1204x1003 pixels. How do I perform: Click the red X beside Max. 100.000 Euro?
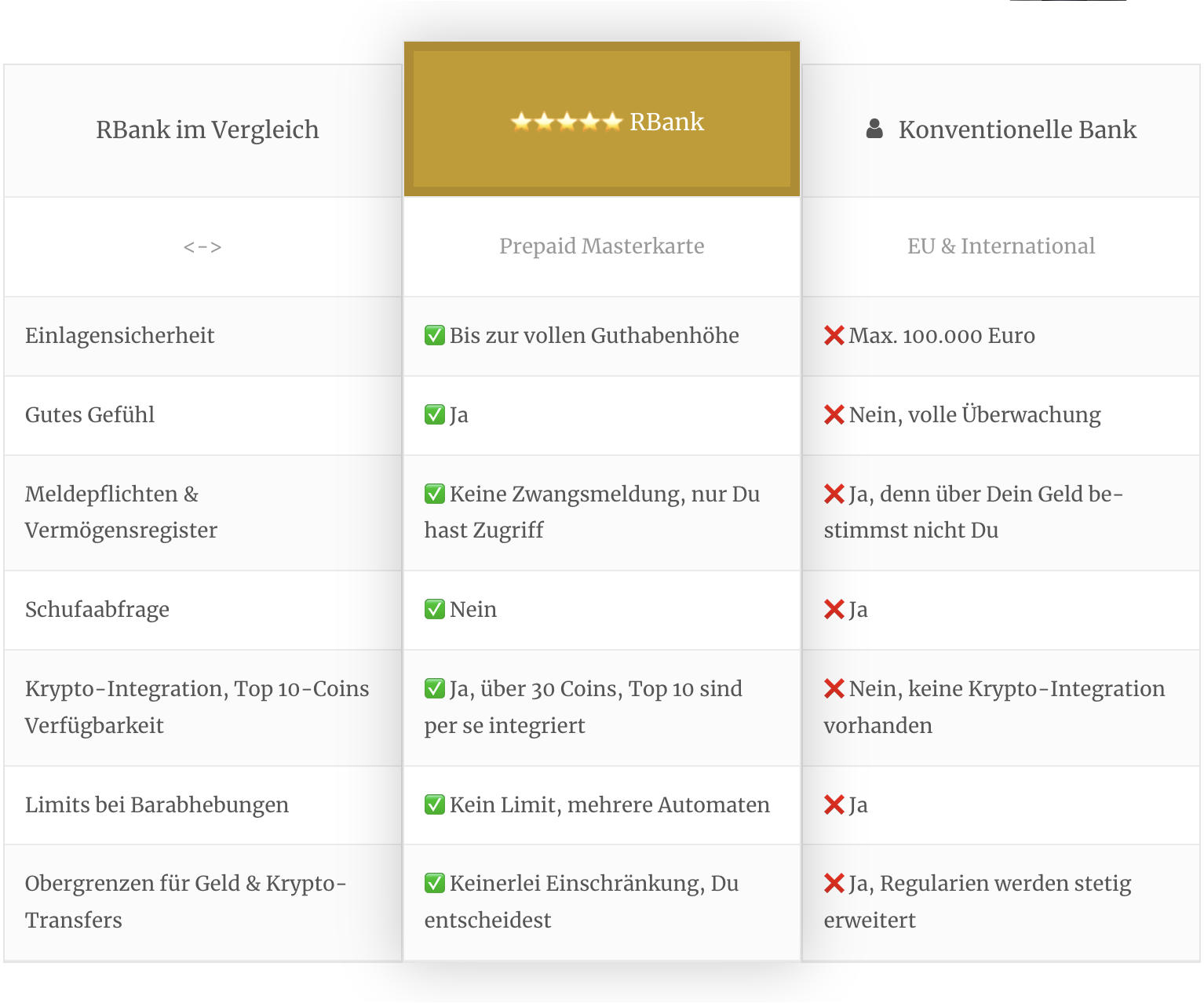tap(834, 335)
